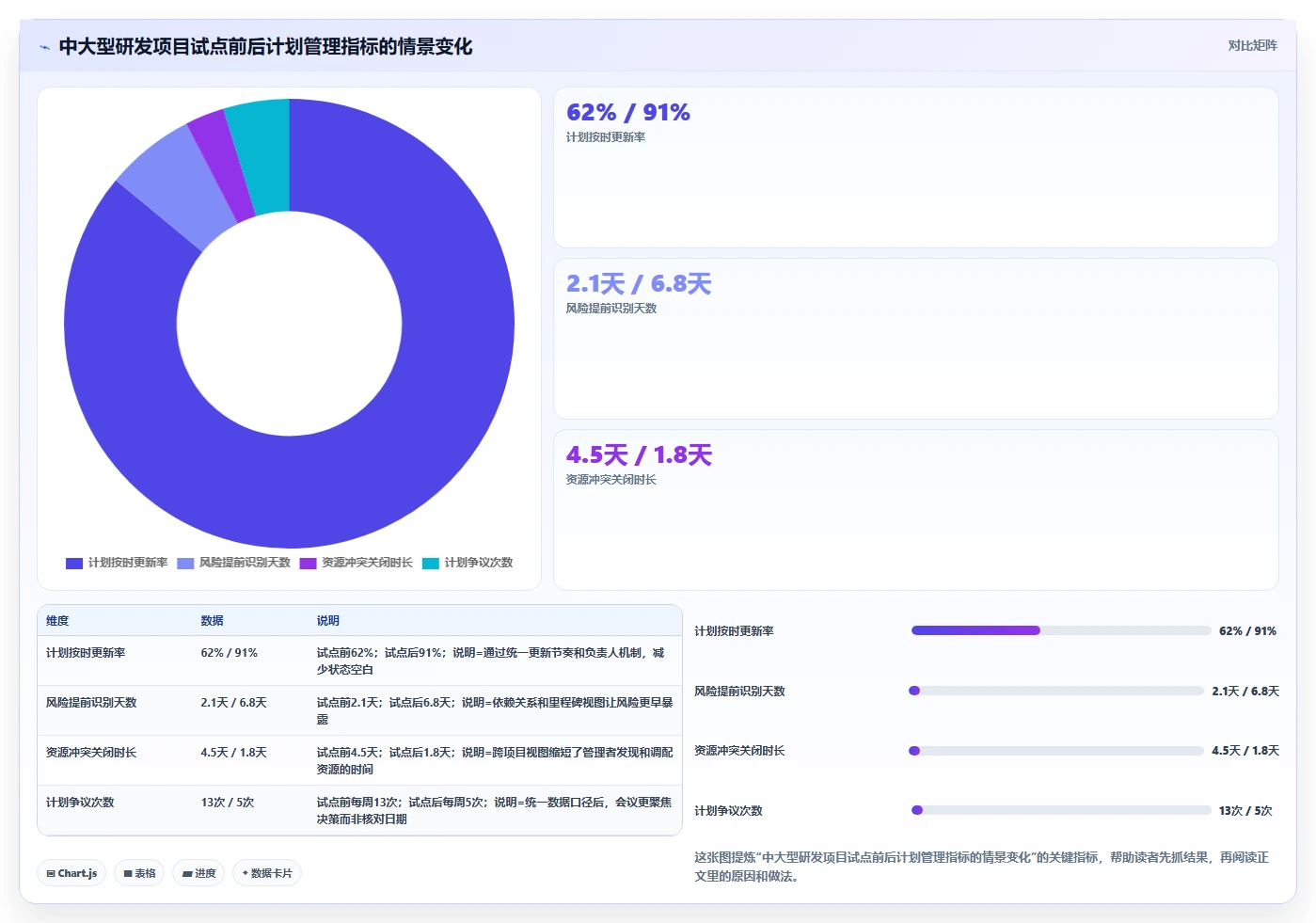
Task: Click the 62% / 91% value after the progress bar
Action: (1247, 631)
